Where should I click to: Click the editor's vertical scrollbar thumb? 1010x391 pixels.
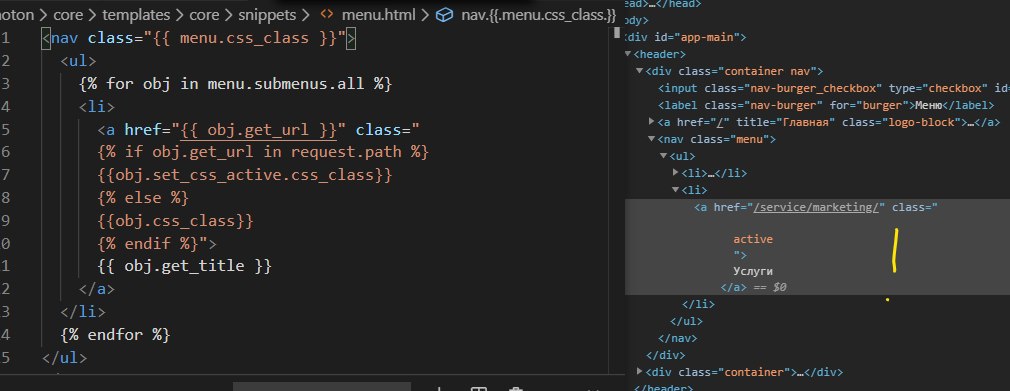point(617,32)
